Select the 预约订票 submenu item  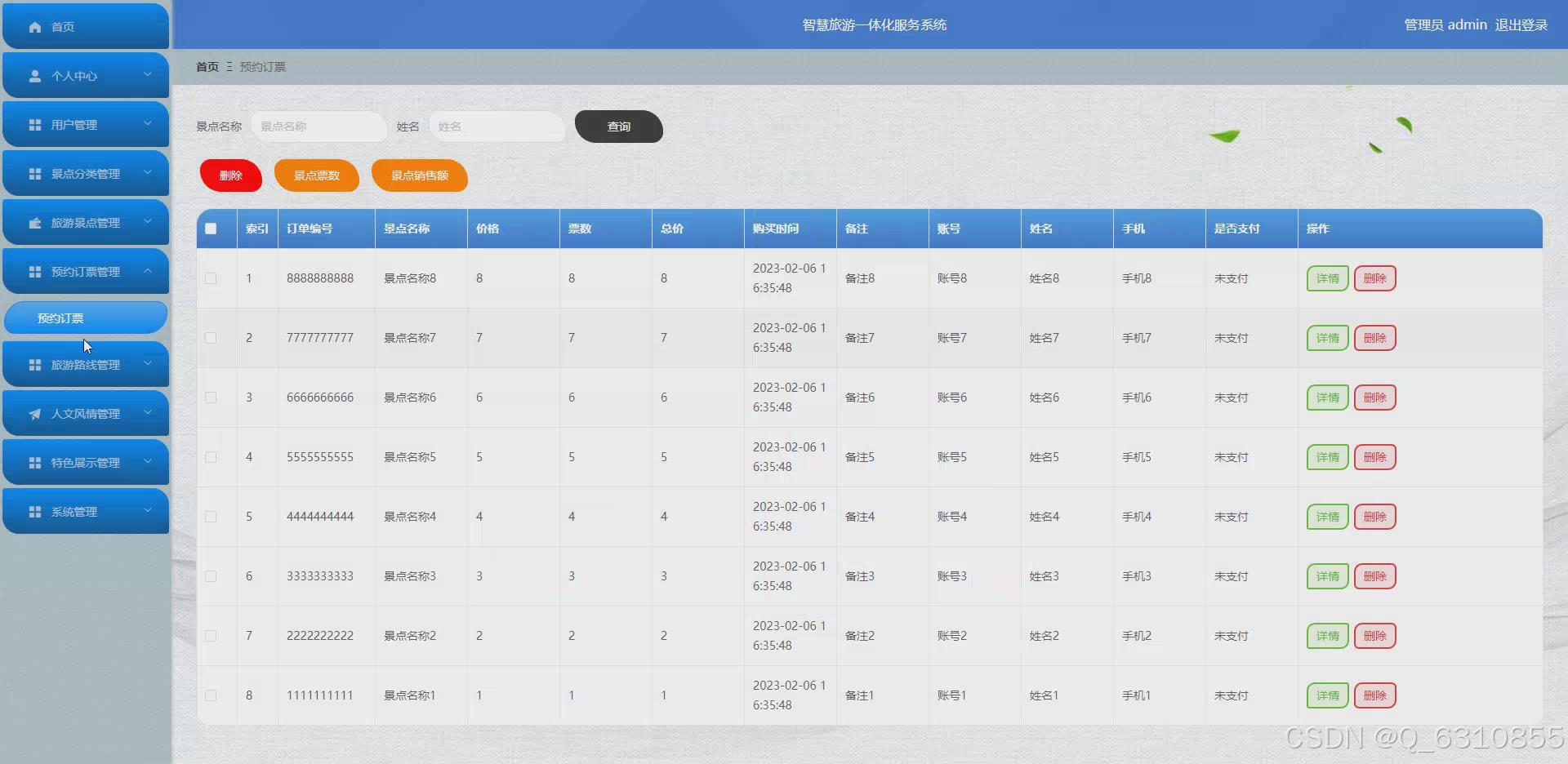(x=86, y=318)
